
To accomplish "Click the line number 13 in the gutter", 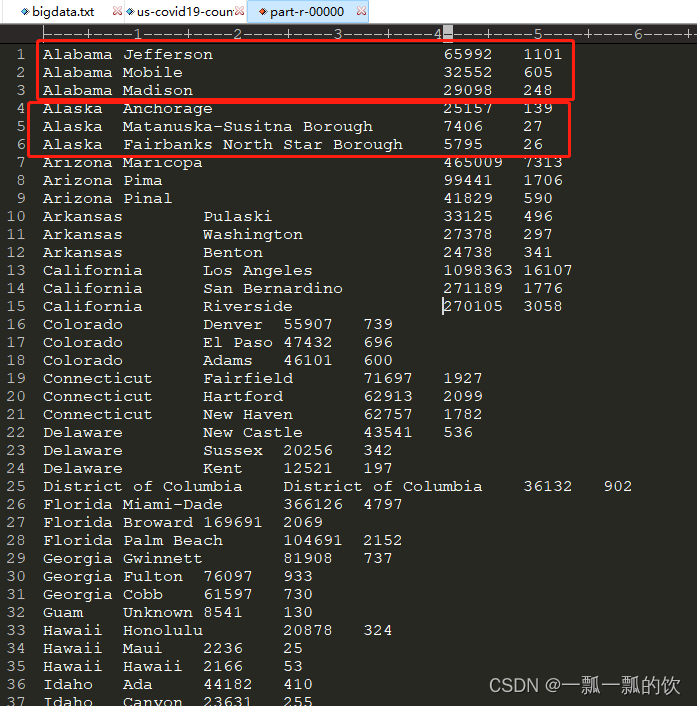I will point(16,270).
